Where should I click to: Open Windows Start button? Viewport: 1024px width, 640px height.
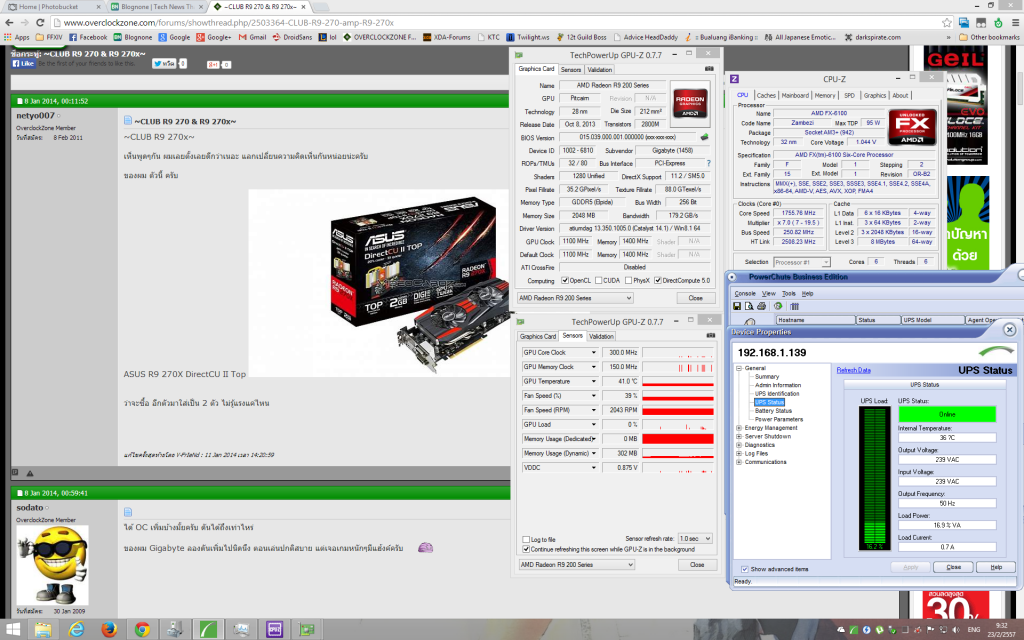click(12, 630)
